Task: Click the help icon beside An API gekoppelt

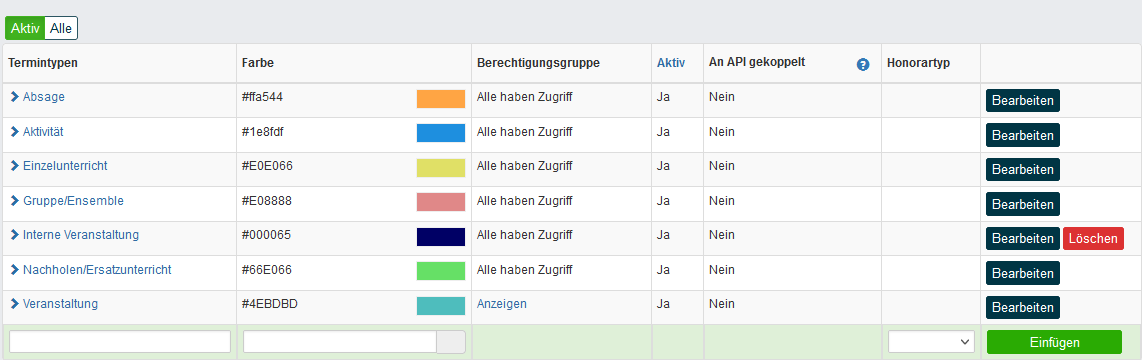Action: 863,64
